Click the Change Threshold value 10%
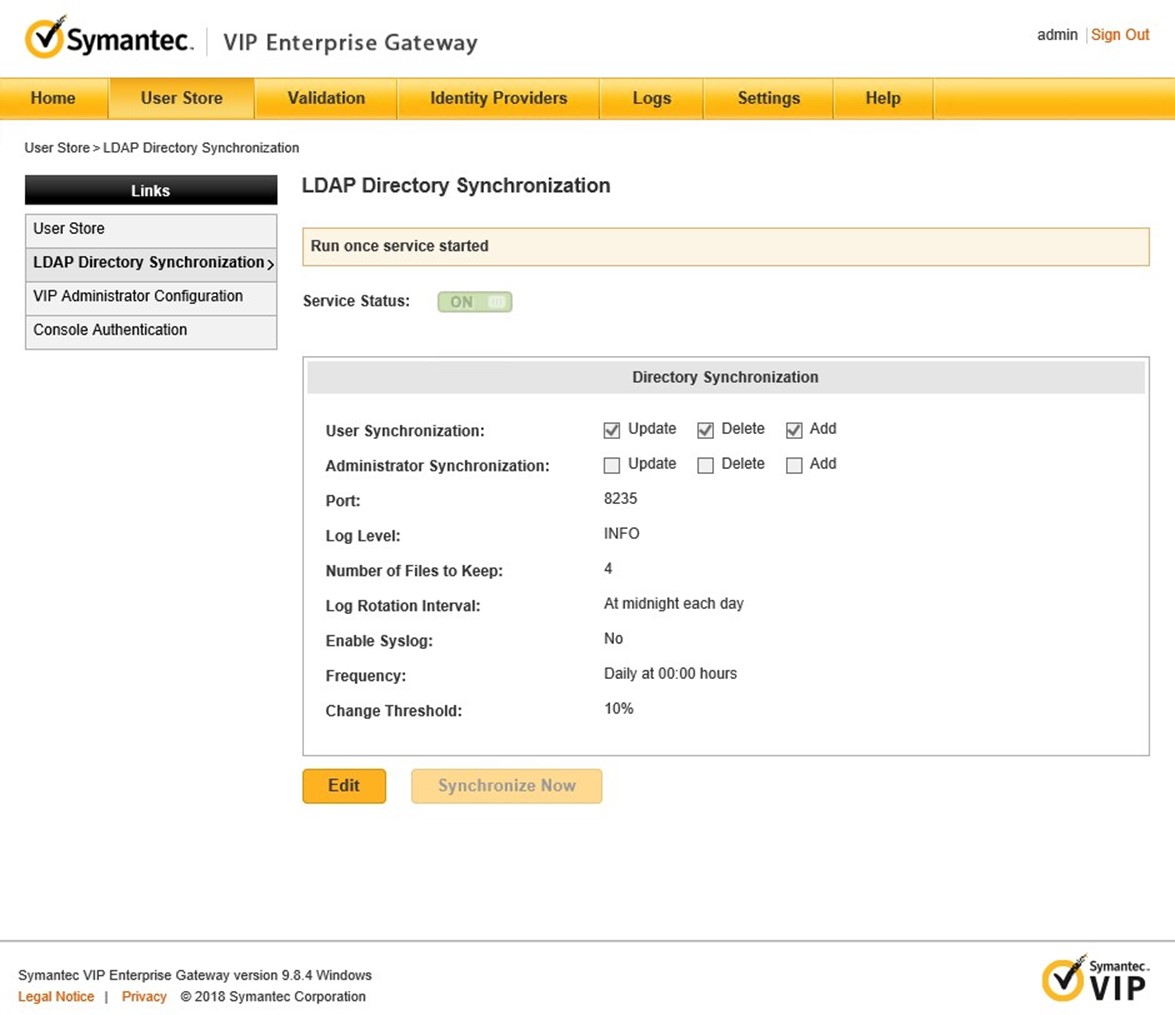 coord(619,708)
